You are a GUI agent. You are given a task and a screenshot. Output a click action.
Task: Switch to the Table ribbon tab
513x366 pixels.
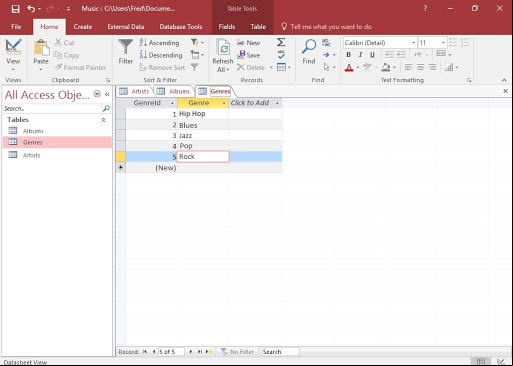pyautogui.click(x=258, y=27)
